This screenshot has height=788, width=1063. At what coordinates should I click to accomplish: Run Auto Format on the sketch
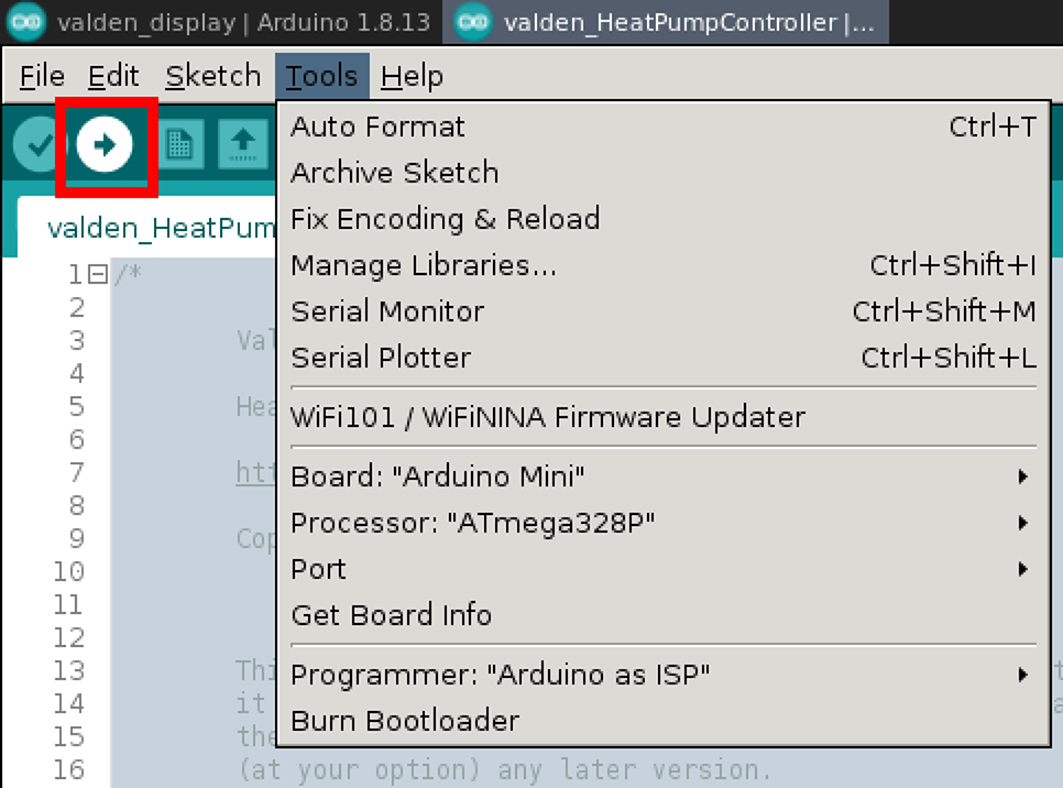pos(377,126)
